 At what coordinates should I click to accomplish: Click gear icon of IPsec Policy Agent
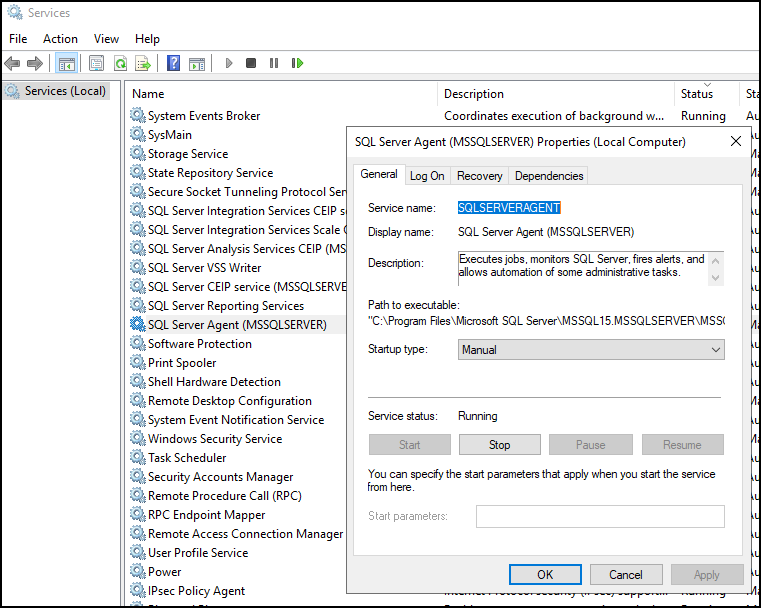[x=138, y=590]
